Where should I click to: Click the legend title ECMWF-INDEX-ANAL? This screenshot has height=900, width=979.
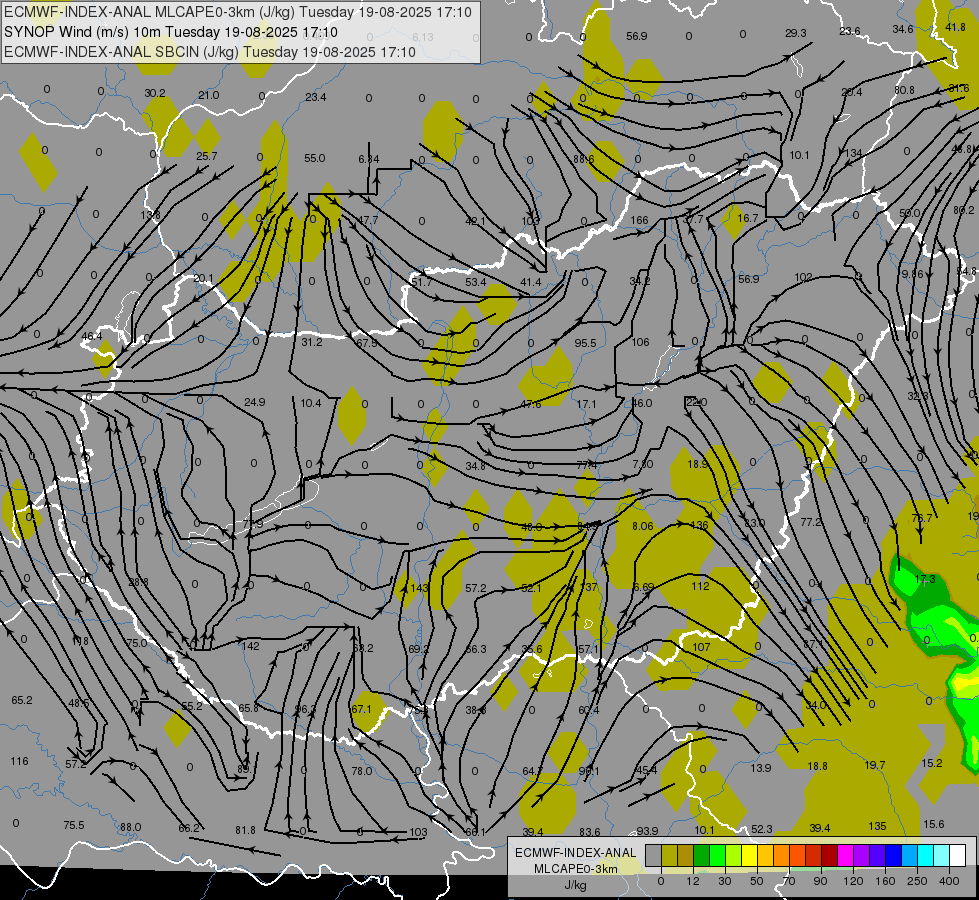point(575,853)
